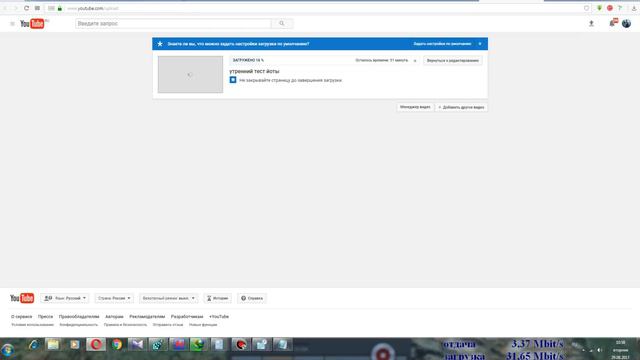
Task: Click the browser forward arrow
Action: click(x=16, y=8)
